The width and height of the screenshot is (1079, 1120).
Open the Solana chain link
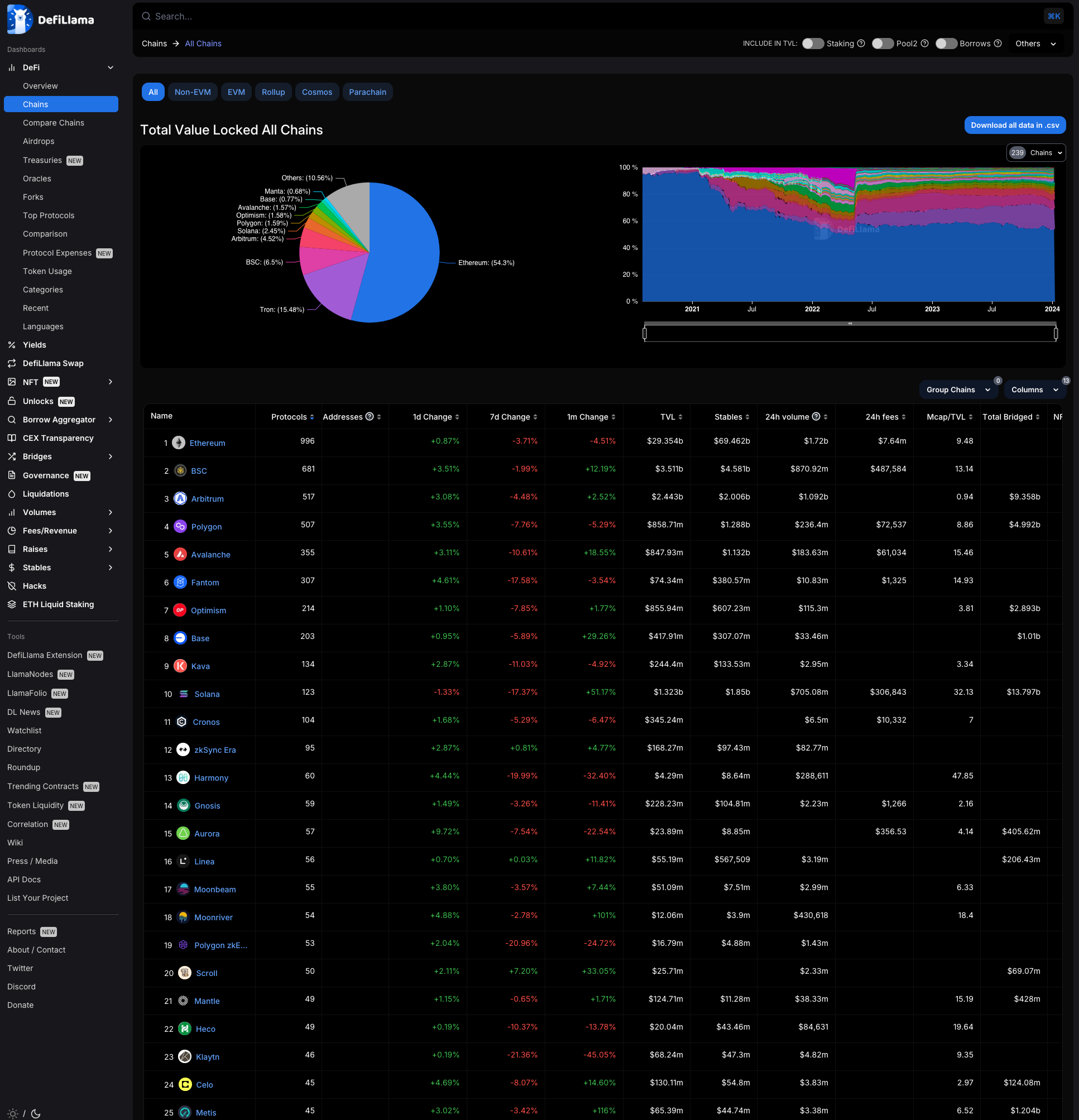pos(207,694)
